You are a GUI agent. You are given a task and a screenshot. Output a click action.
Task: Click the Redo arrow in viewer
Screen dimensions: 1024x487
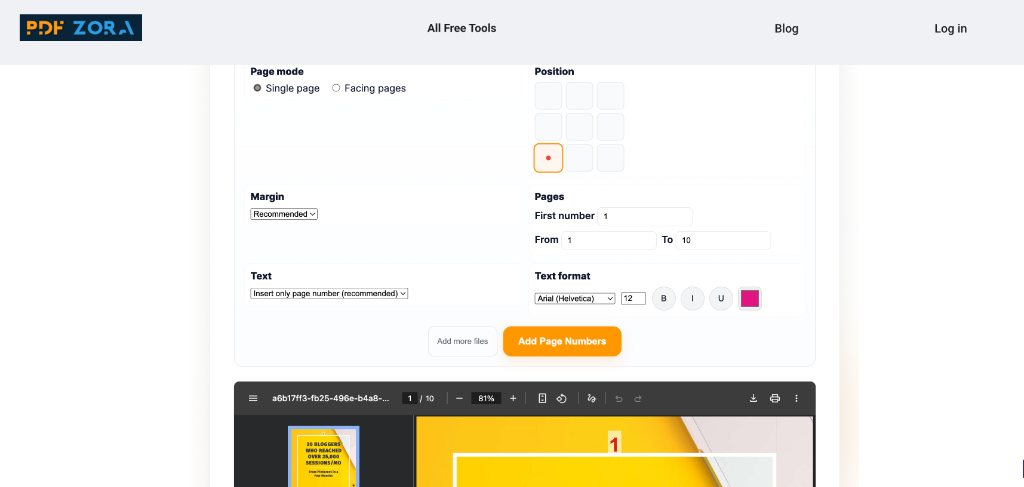(638, 398)
